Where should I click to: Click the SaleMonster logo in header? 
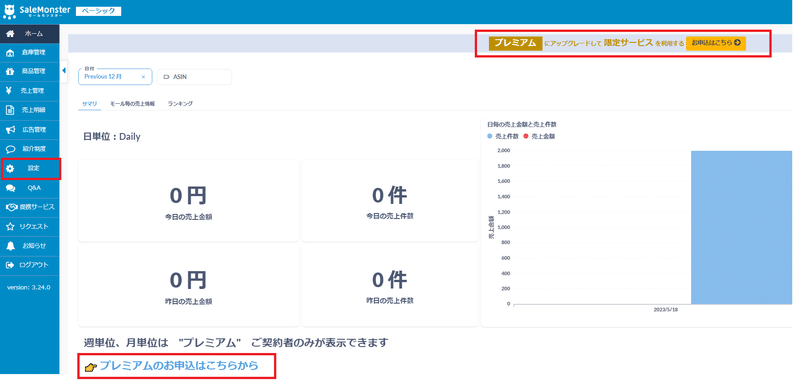pos(37,11)
